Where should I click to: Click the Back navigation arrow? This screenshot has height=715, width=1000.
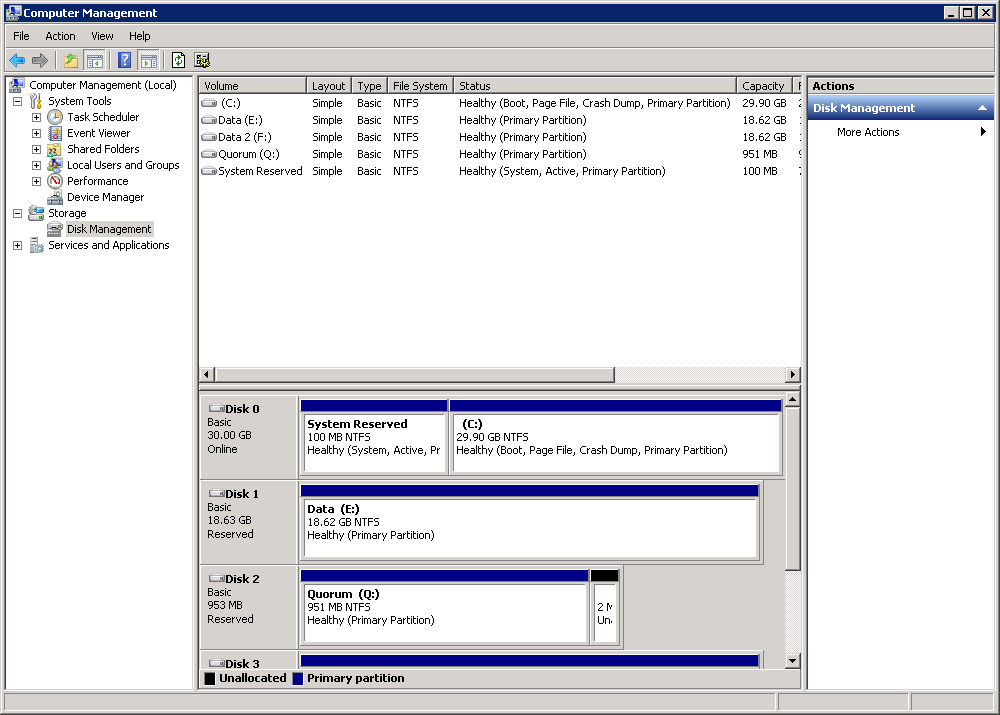pyautogui.click(x=16, y=60)
